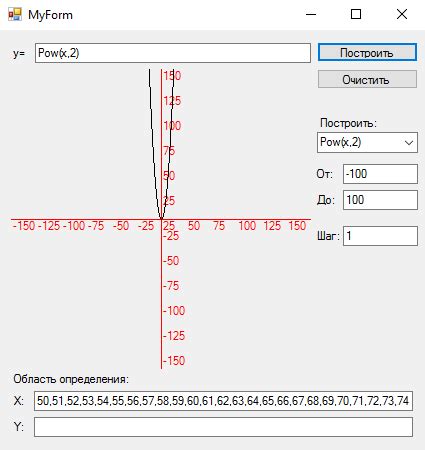Open the Построить function dropdown arrow
Screen dimensions: 425x450
[409, 143]
